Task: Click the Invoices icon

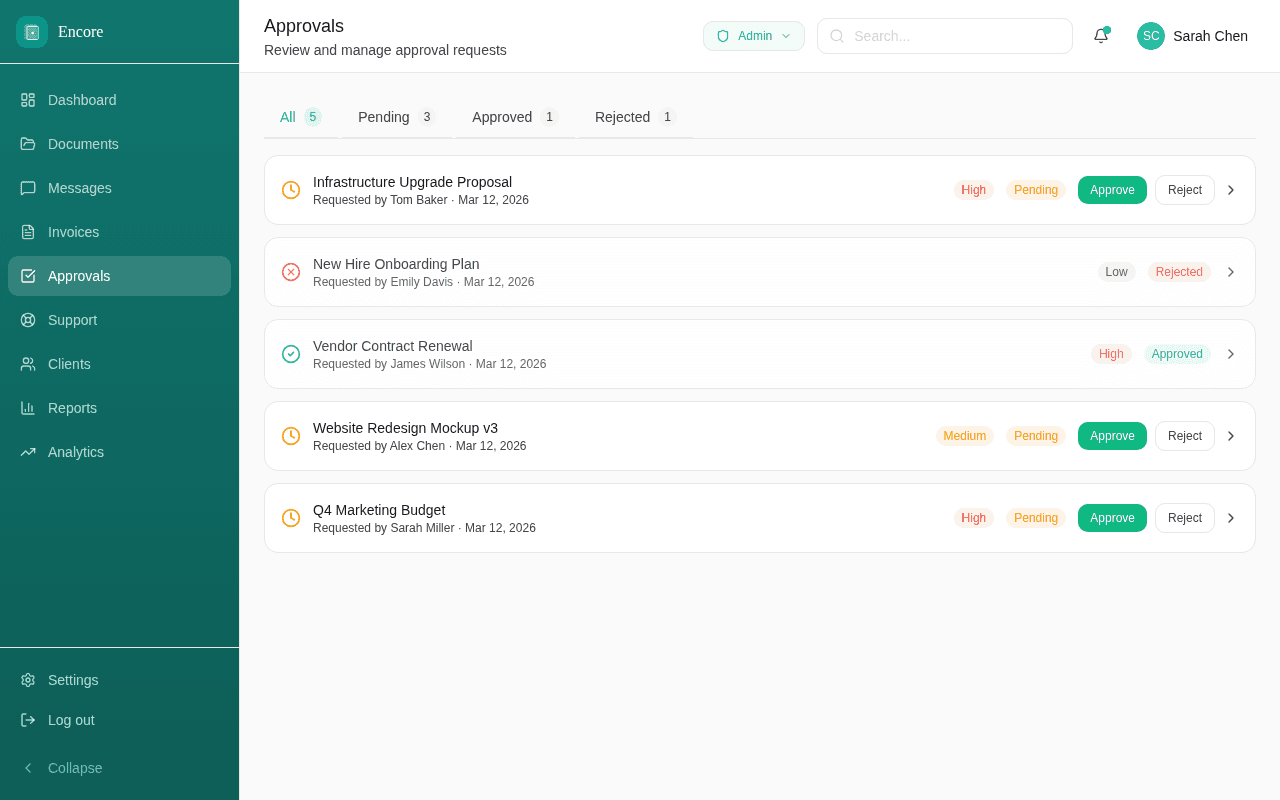Action: coord(27,232)
